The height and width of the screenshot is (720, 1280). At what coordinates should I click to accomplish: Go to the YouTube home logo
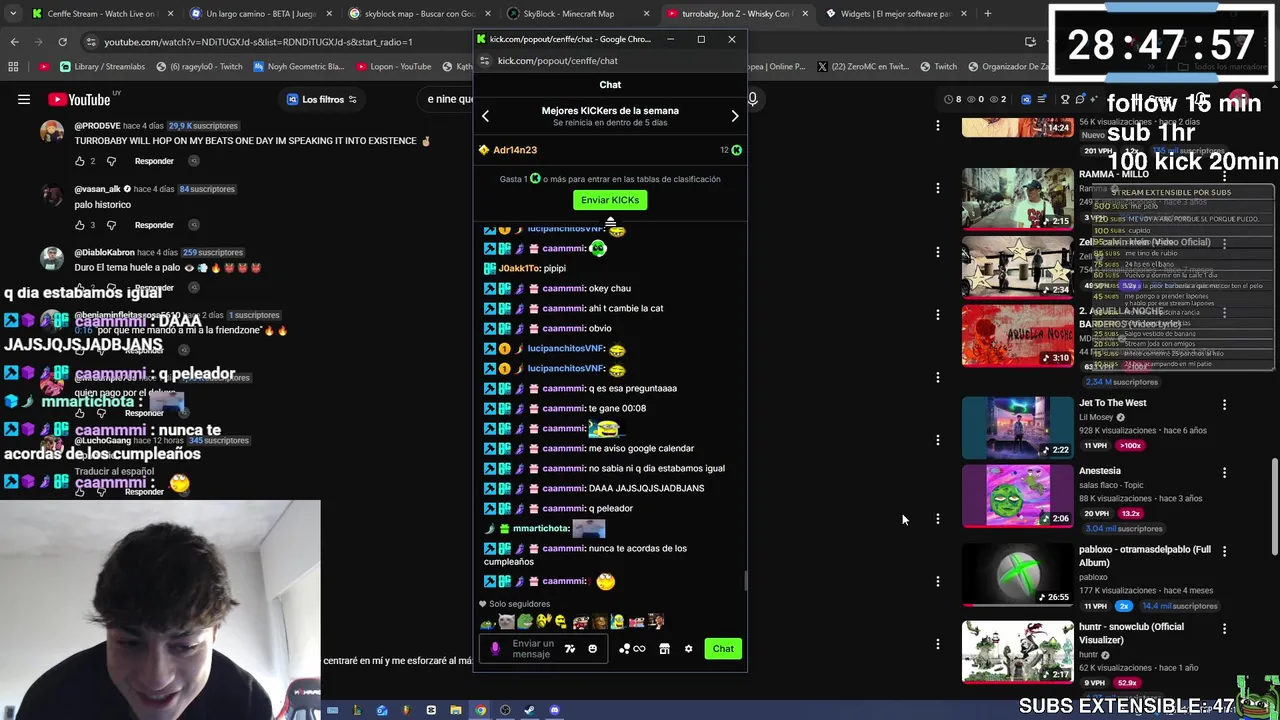(79, 99)
